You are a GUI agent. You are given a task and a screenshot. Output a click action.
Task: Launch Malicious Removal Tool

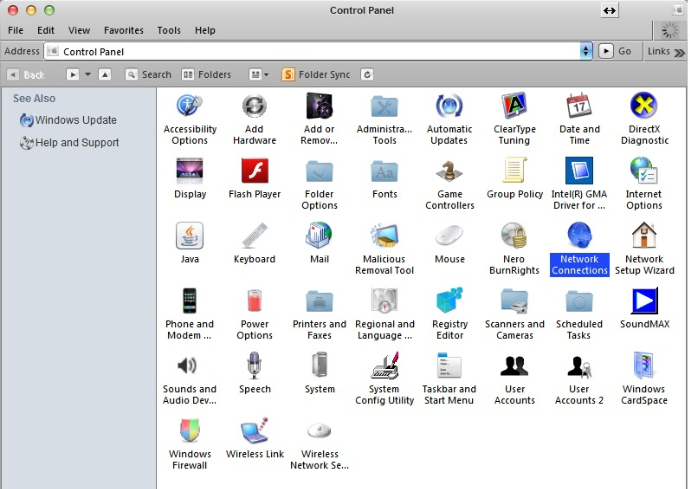coord(384,249)
